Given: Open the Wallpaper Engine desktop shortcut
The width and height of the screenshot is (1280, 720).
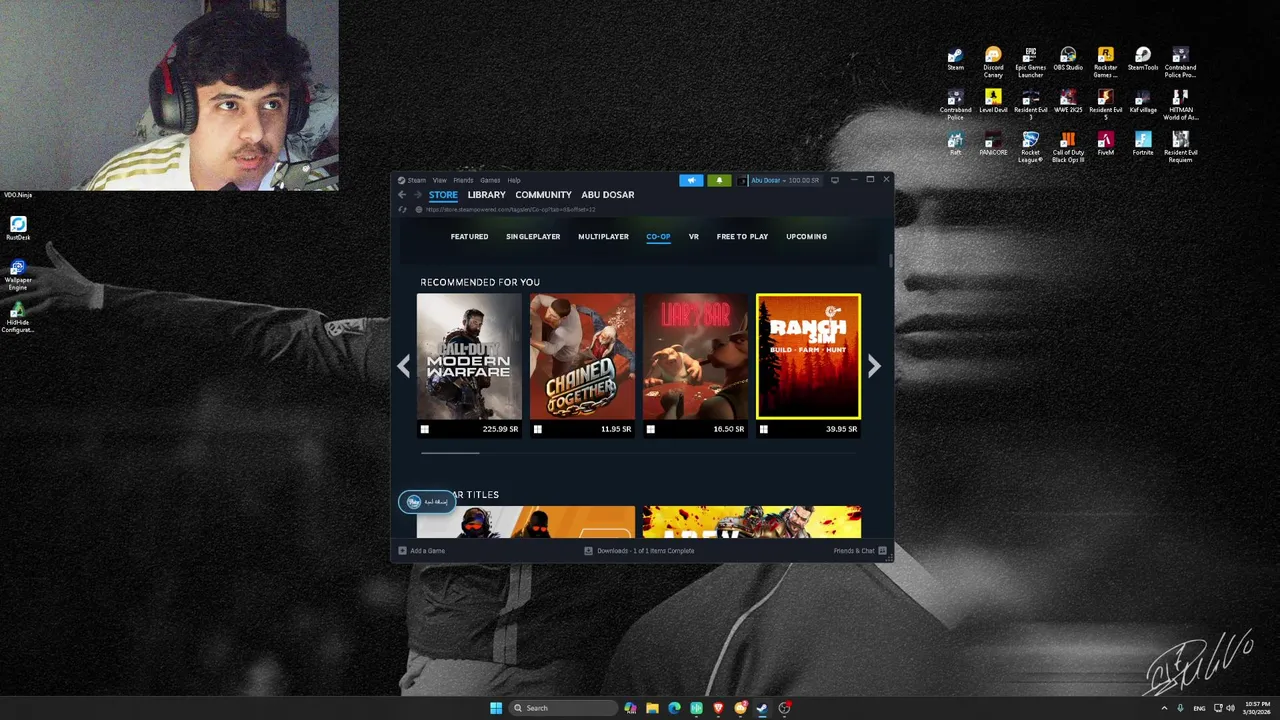Looking at the screenshot, I should coord(18,274).
